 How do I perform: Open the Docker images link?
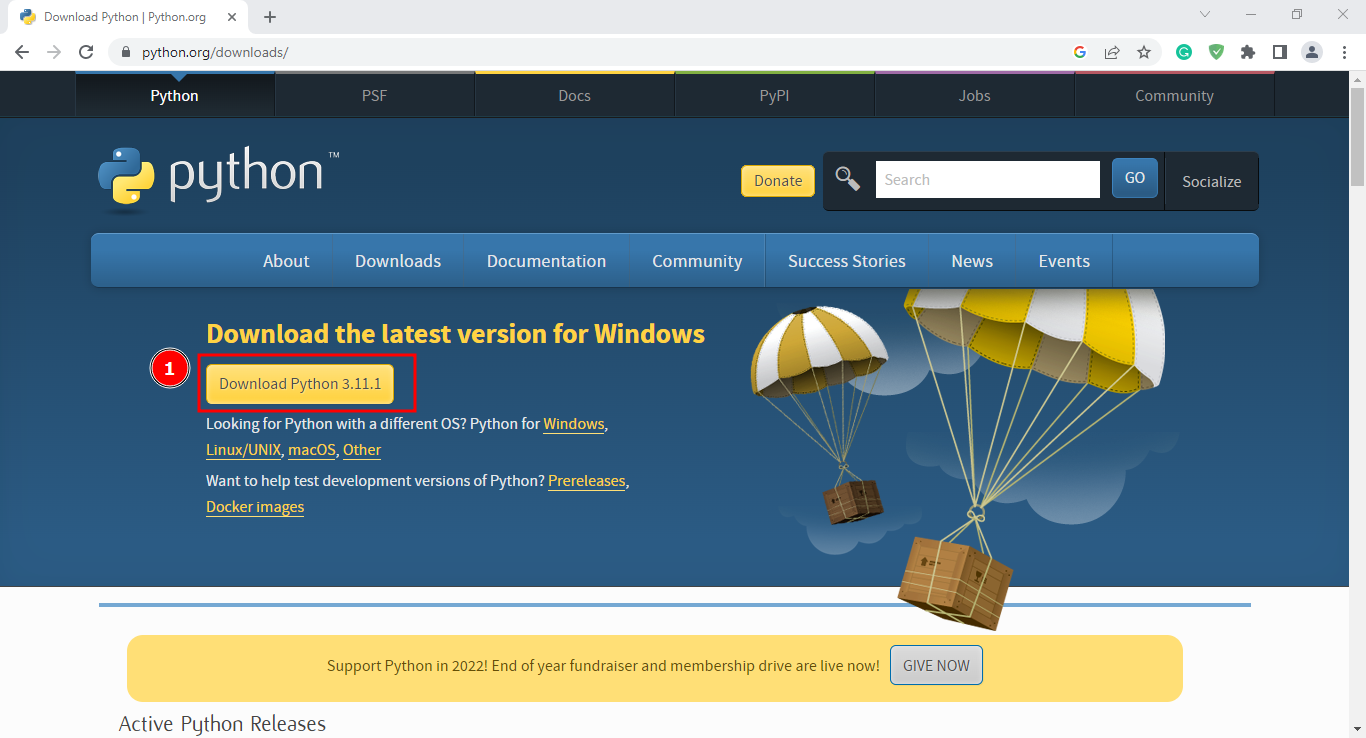point(255,507)
